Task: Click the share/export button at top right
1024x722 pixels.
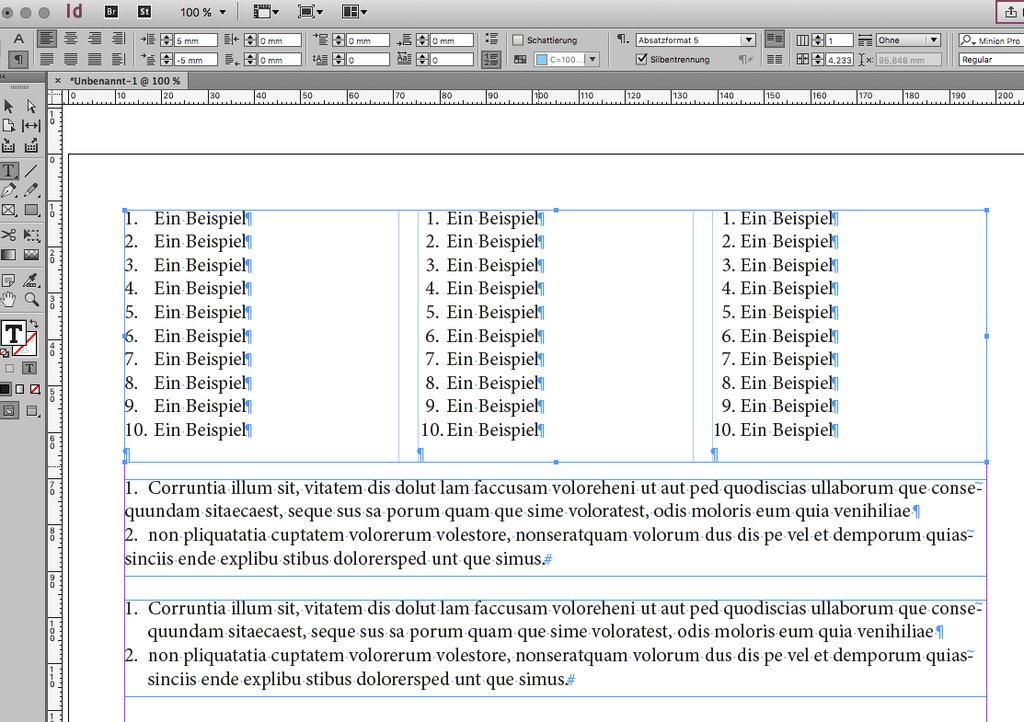Action: [x=1010, y=12]
